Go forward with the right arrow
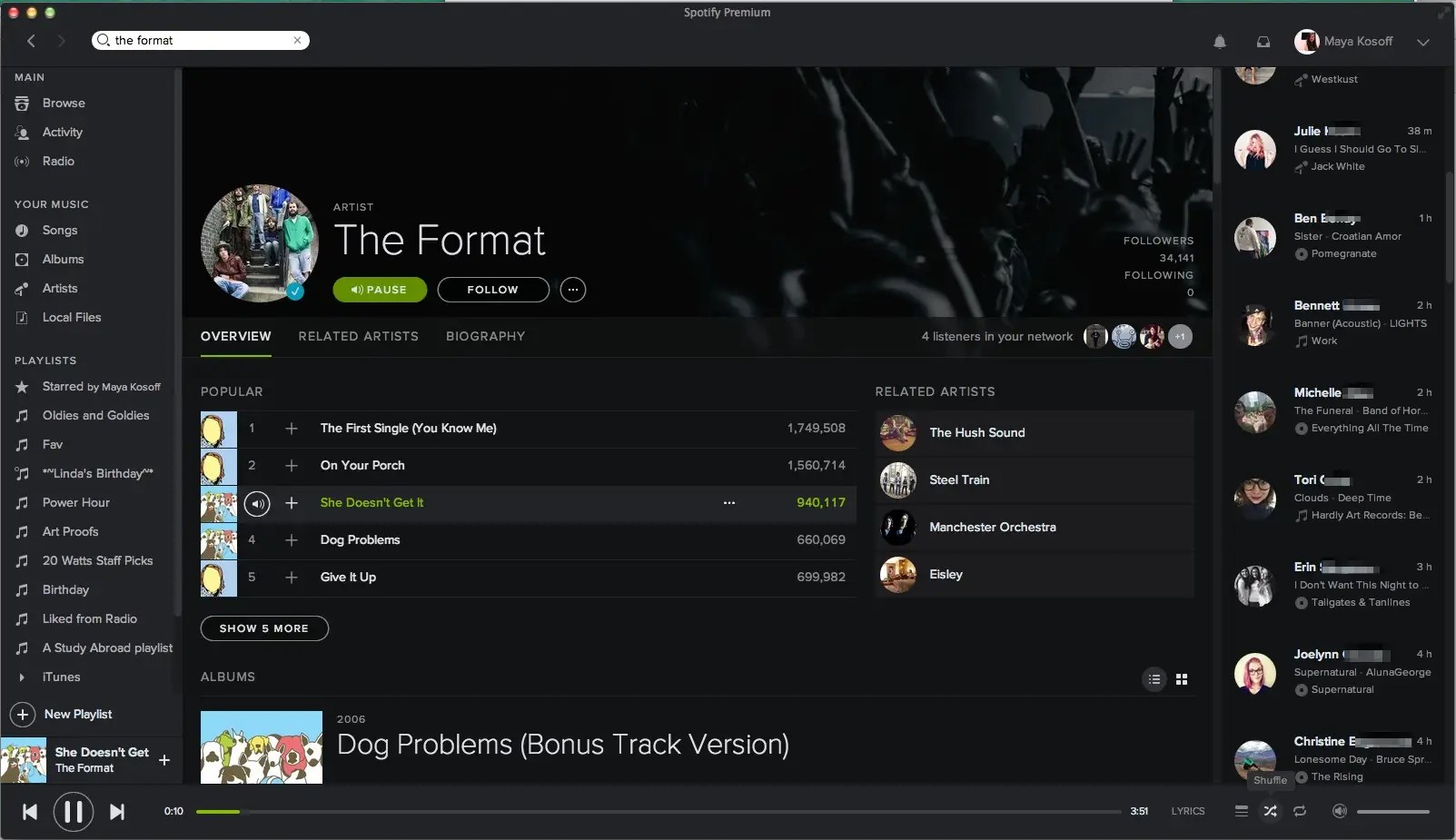Viewport: 1456px width, 840px height. pyautogui.click(x=61, y=41)
